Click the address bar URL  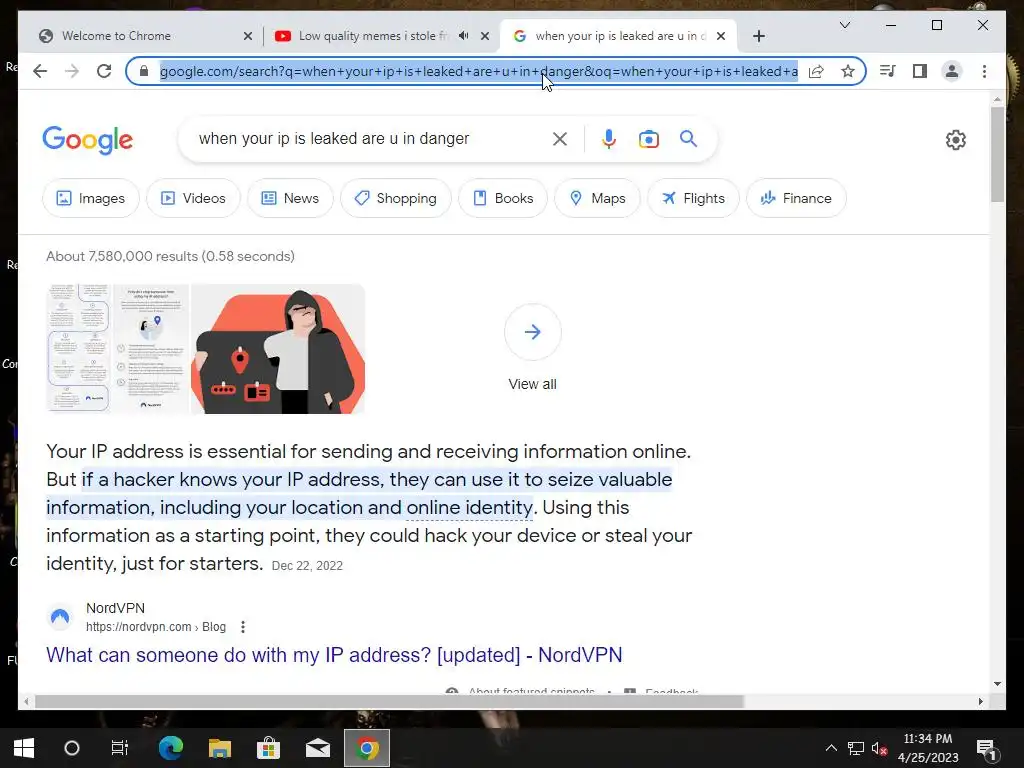479,71
